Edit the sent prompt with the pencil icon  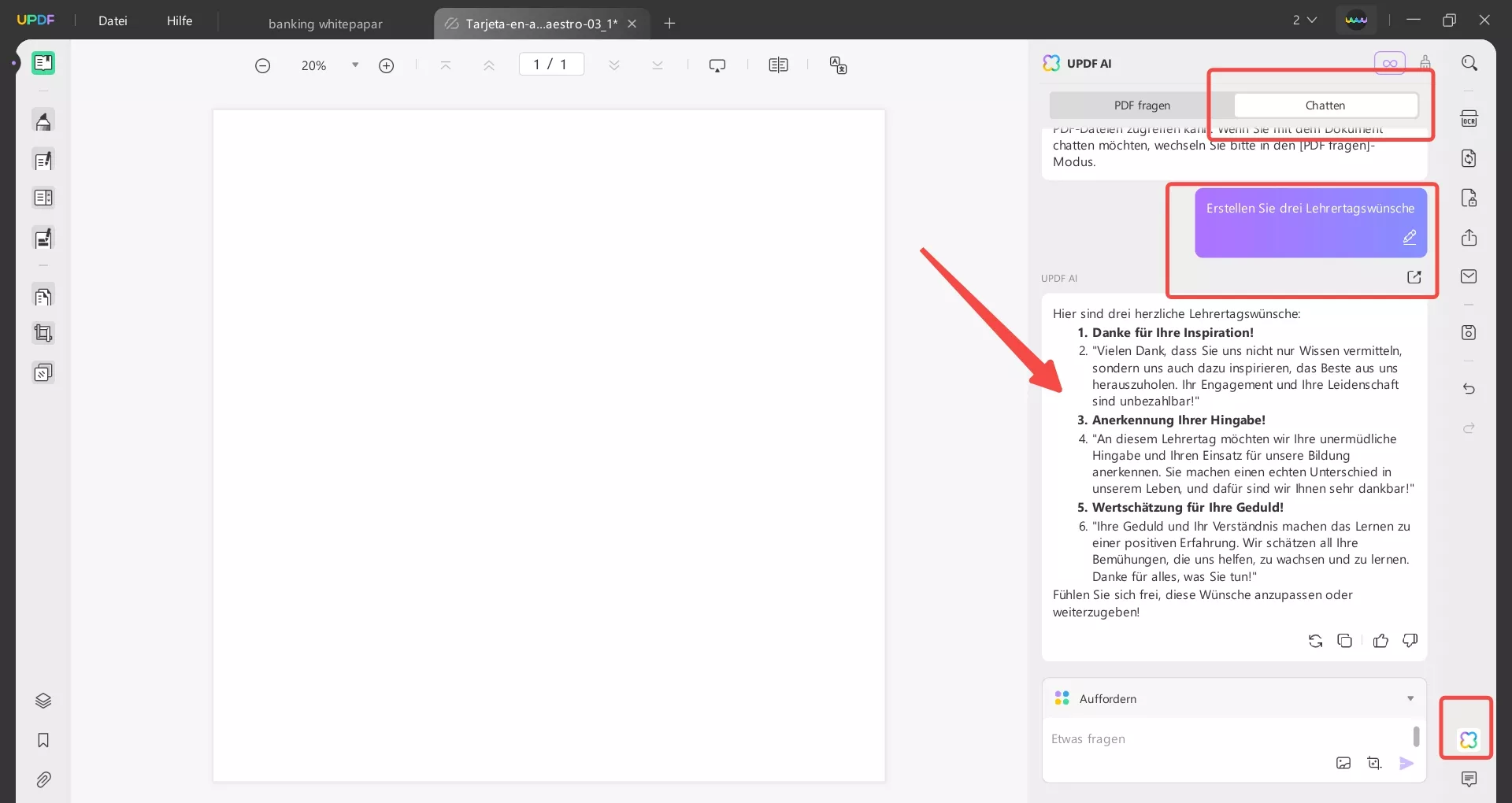pos(1410,237)
